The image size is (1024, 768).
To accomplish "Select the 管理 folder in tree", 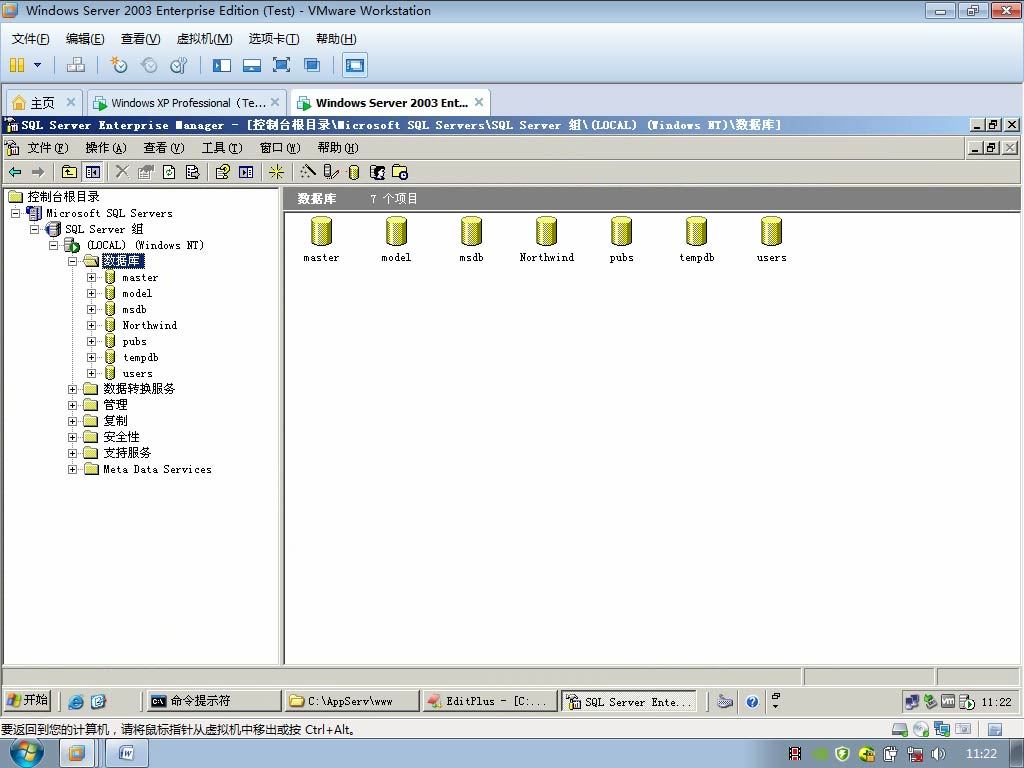I will (x=115, y=405).
